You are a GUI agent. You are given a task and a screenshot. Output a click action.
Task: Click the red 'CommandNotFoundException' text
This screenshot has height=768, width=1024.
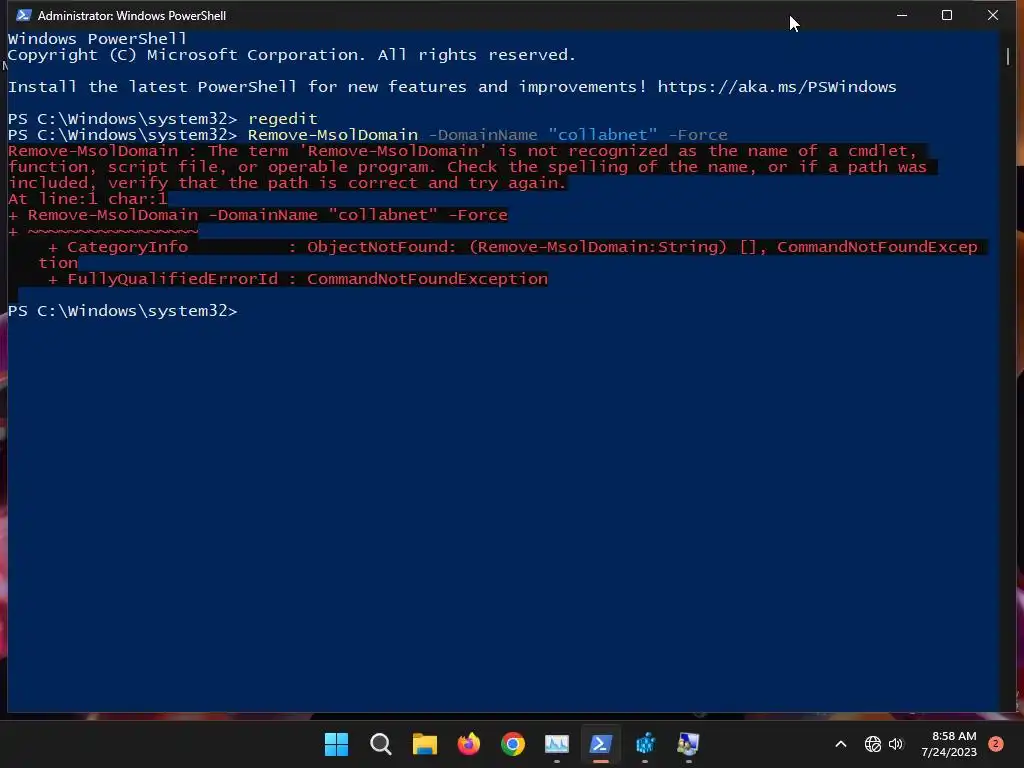point(427,279)
